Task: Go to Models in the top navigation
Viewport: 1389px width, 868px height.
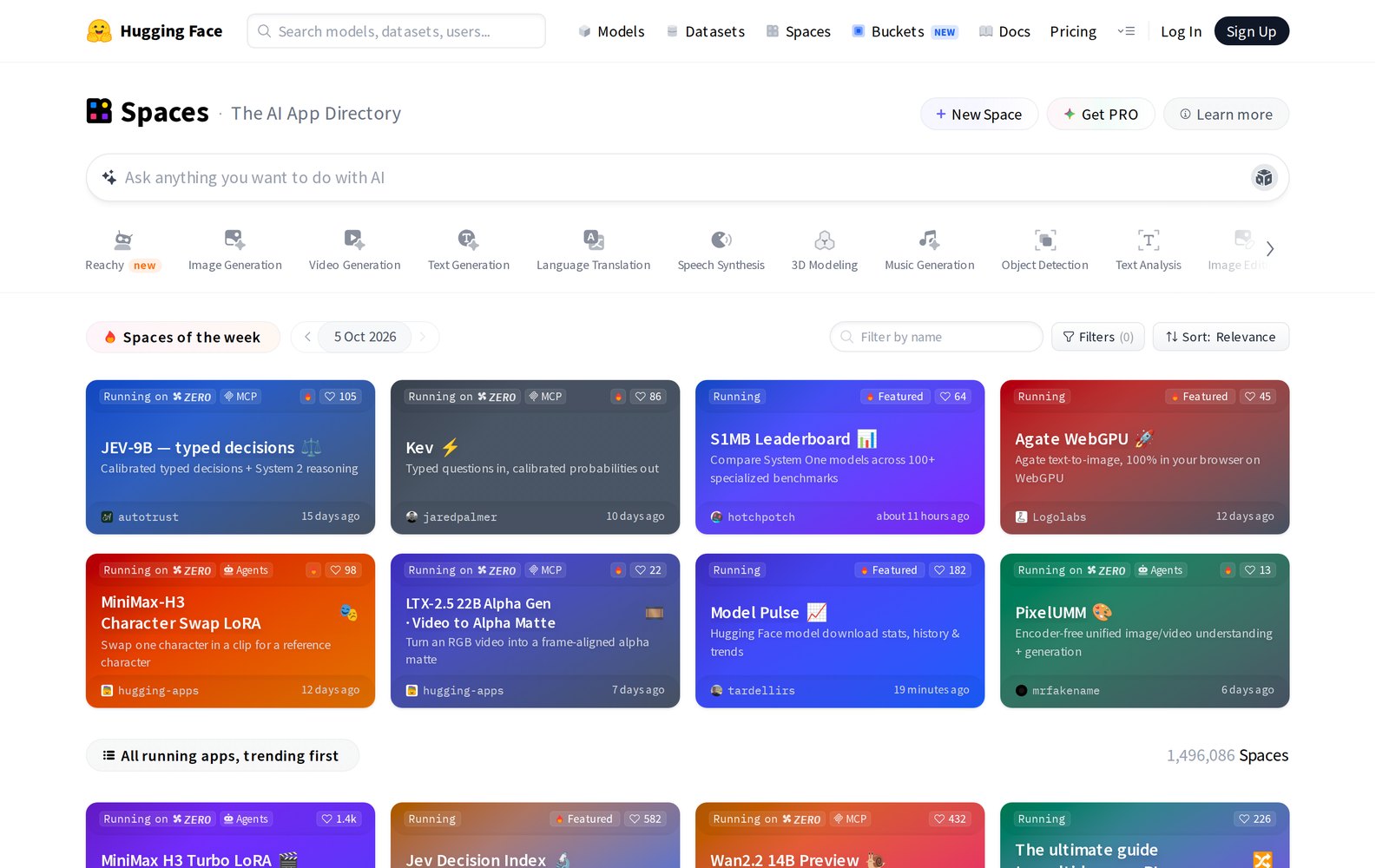Action: pyautogui.click(x=611, y=31)
